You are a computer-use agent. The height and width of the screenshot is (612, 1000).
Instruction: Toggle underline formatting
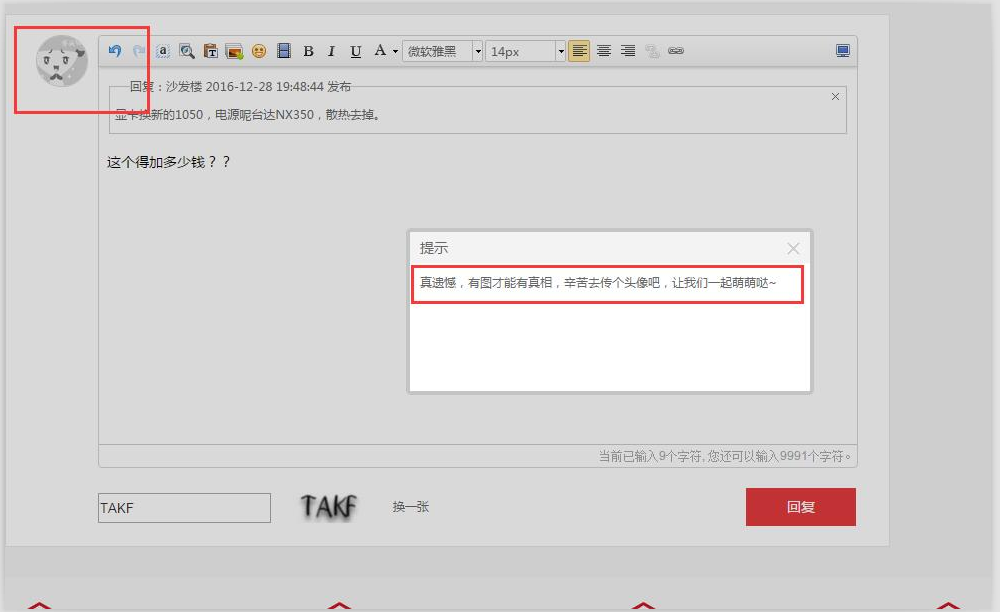[356, 50]
